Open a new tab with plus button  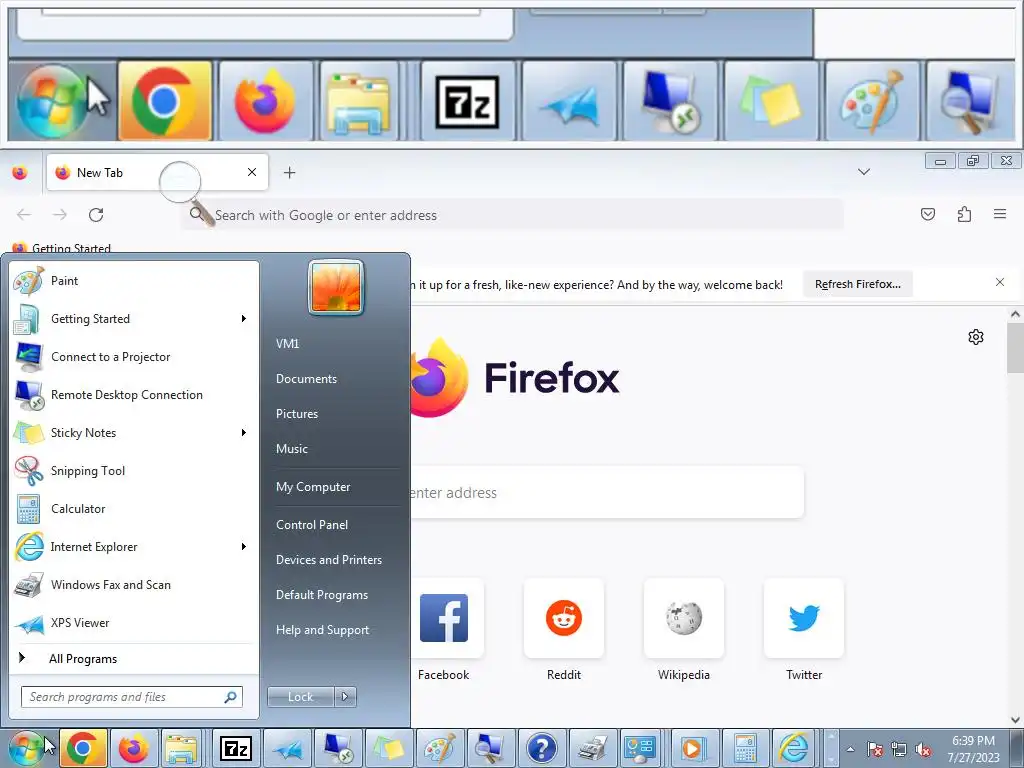(x=290, y=172)
